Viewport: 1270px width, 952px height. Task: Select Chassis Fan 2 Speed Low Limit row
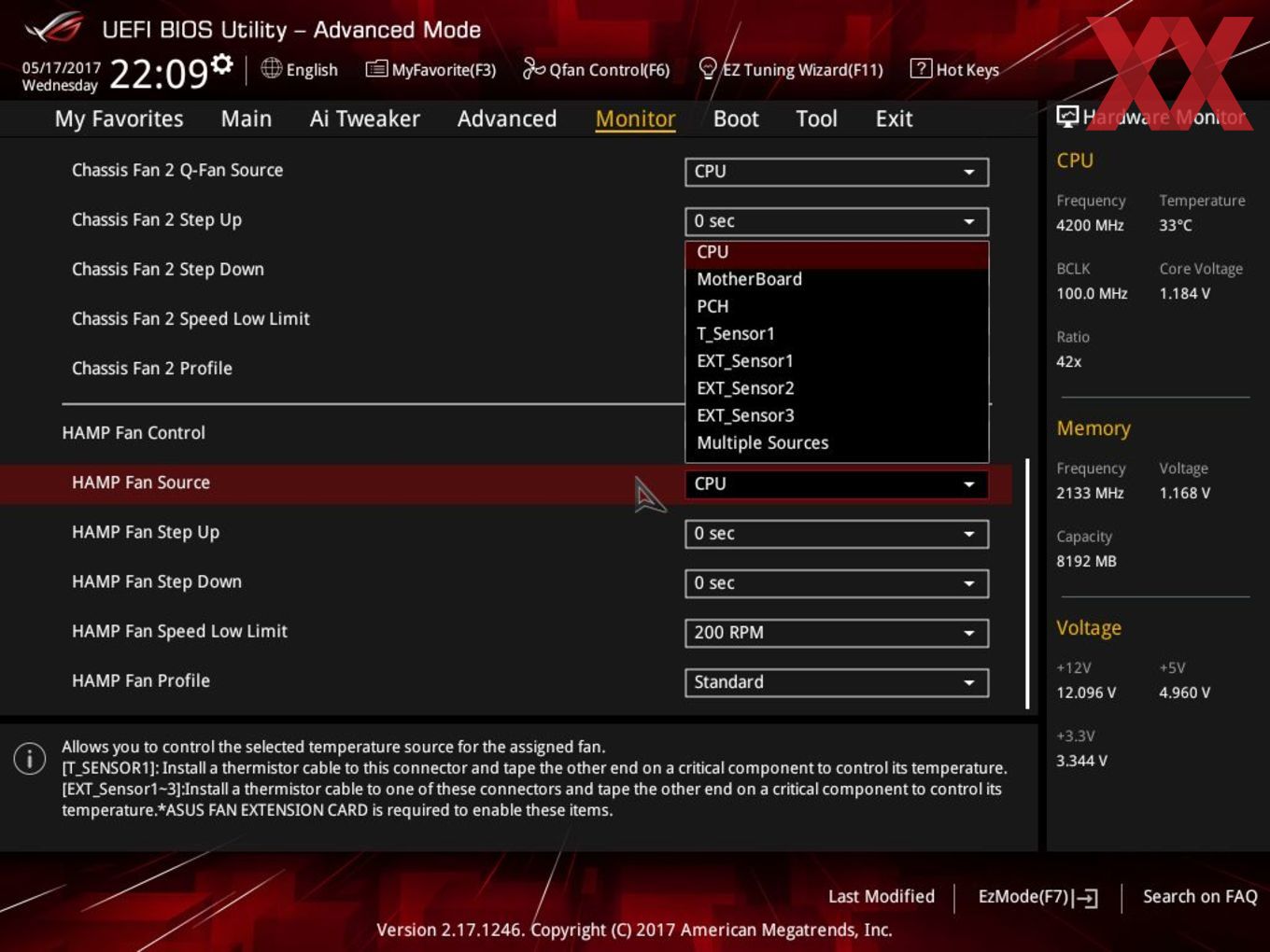coord(190,319)
